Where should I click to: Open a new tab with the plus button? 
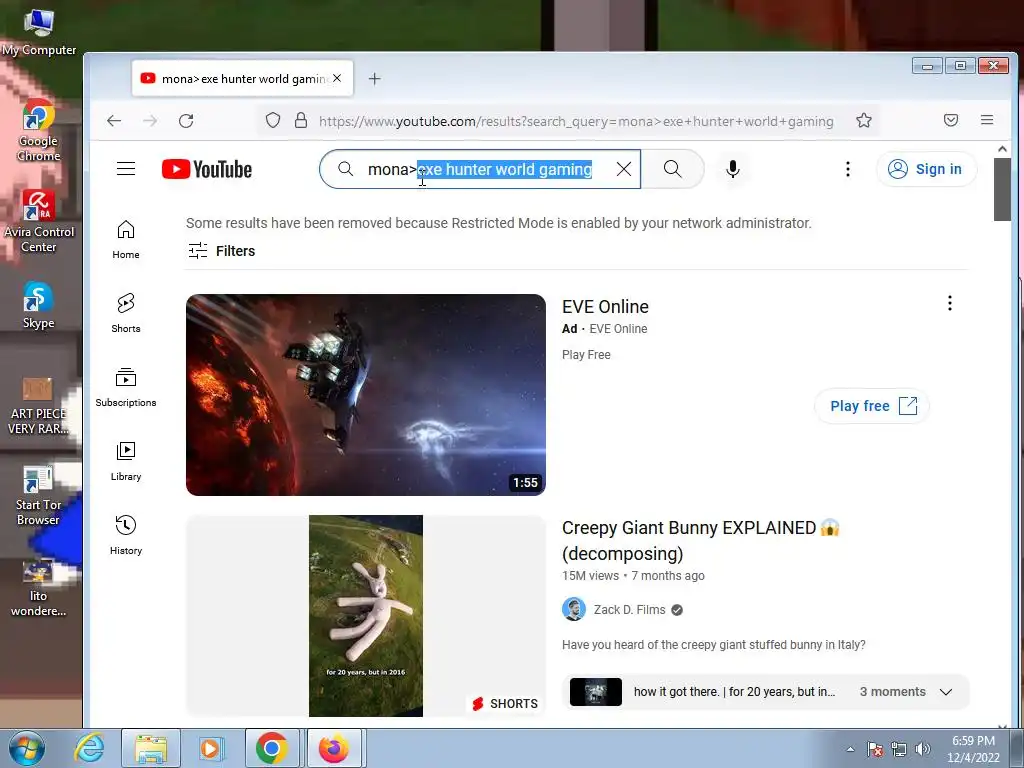[x=374, y=79]
